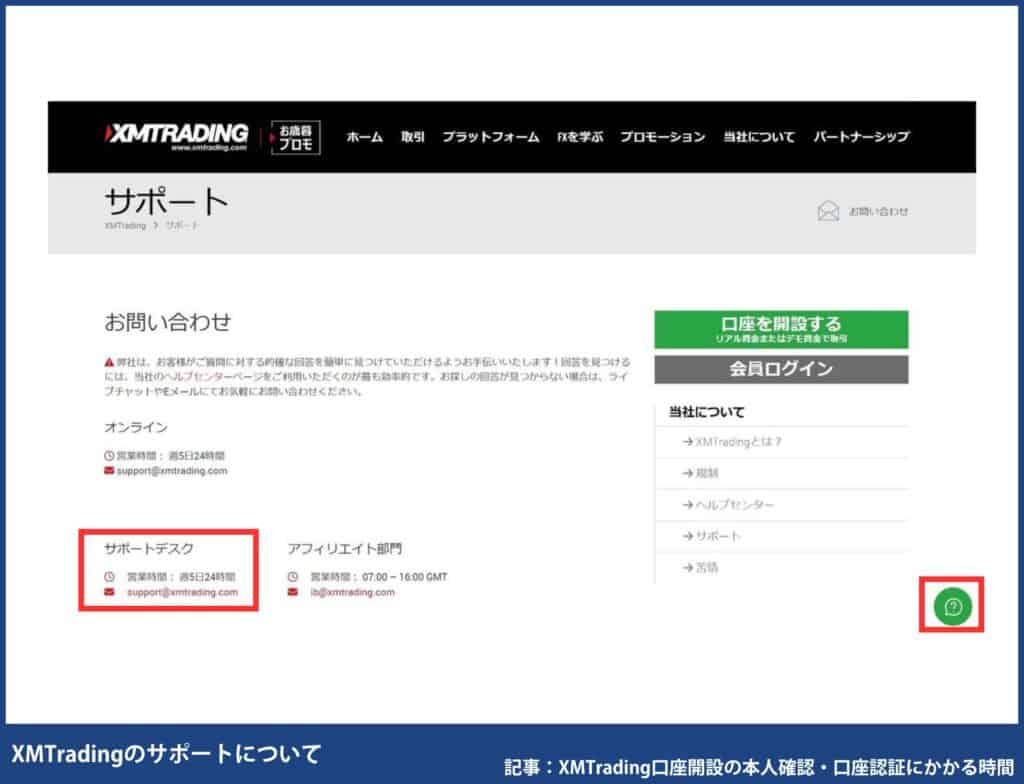This screenshot has width=1024, height=784.
Task: Click the 会員ログイン button
Action: coord(781,369)
